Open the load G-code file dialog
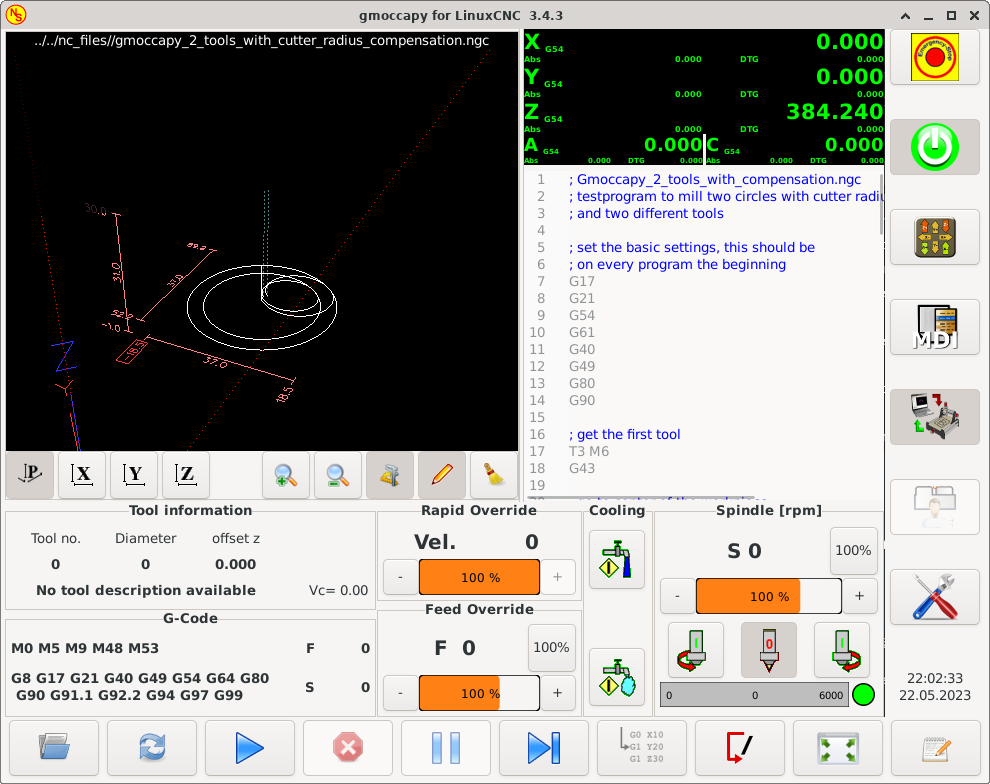 coord(54,748)
